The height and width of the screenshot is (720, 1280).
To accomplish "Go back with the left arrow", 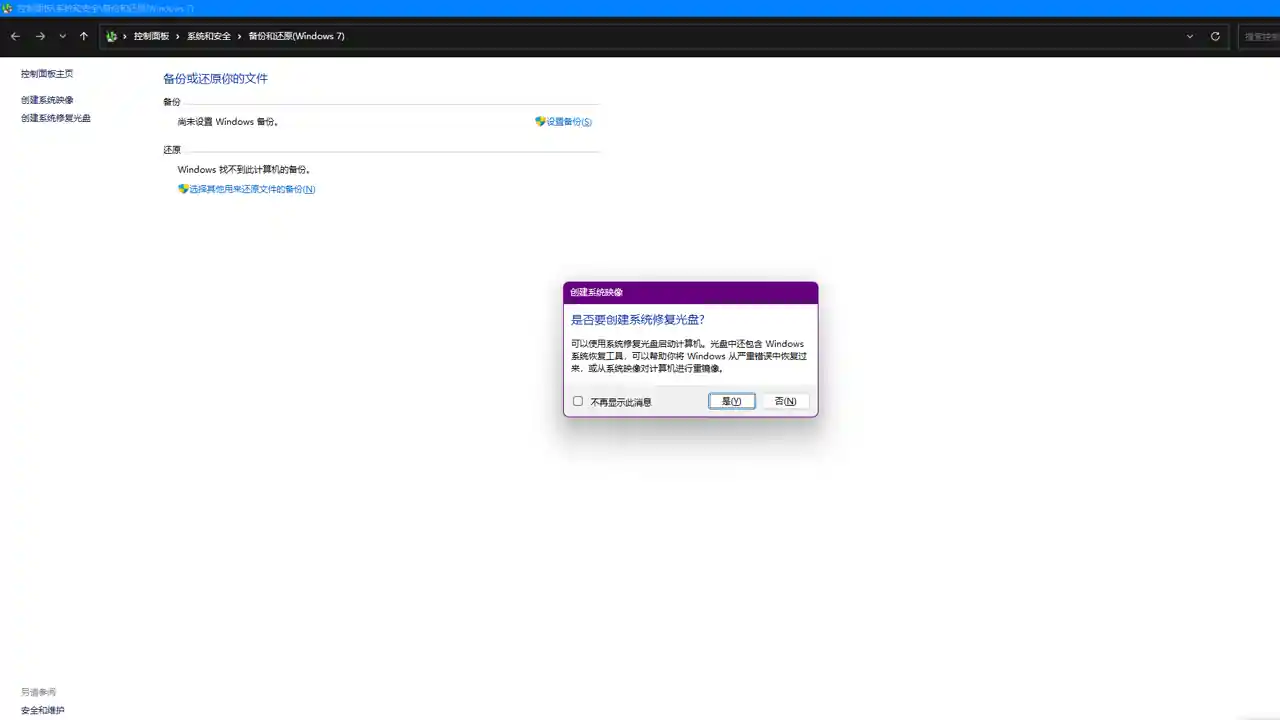I will (15, 36).
